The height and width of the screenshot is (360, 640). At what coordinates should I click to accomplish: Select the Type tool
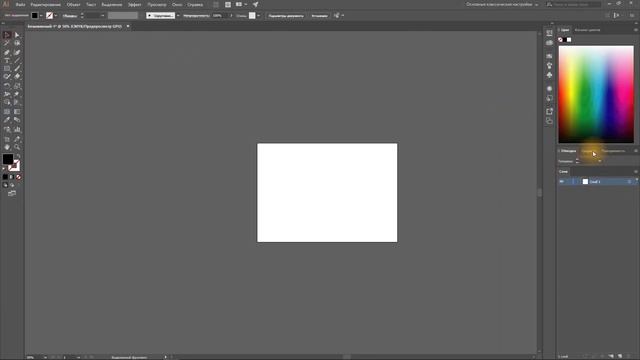point(7,60)
